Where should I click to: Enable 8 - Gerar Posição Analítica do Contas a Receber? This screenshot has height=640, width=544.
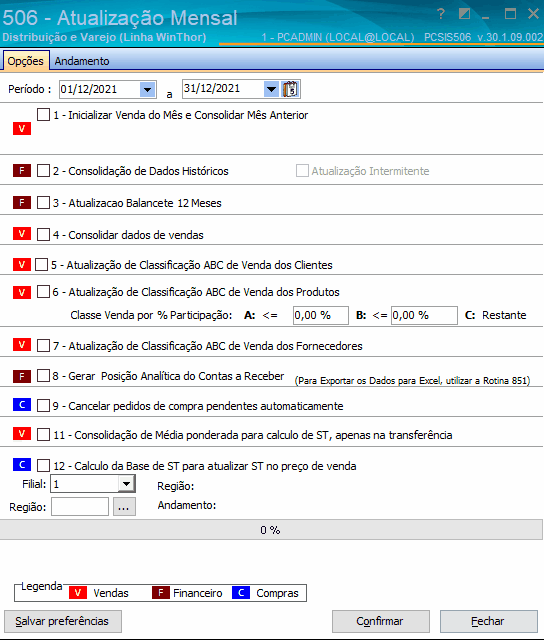pos(43,376)
